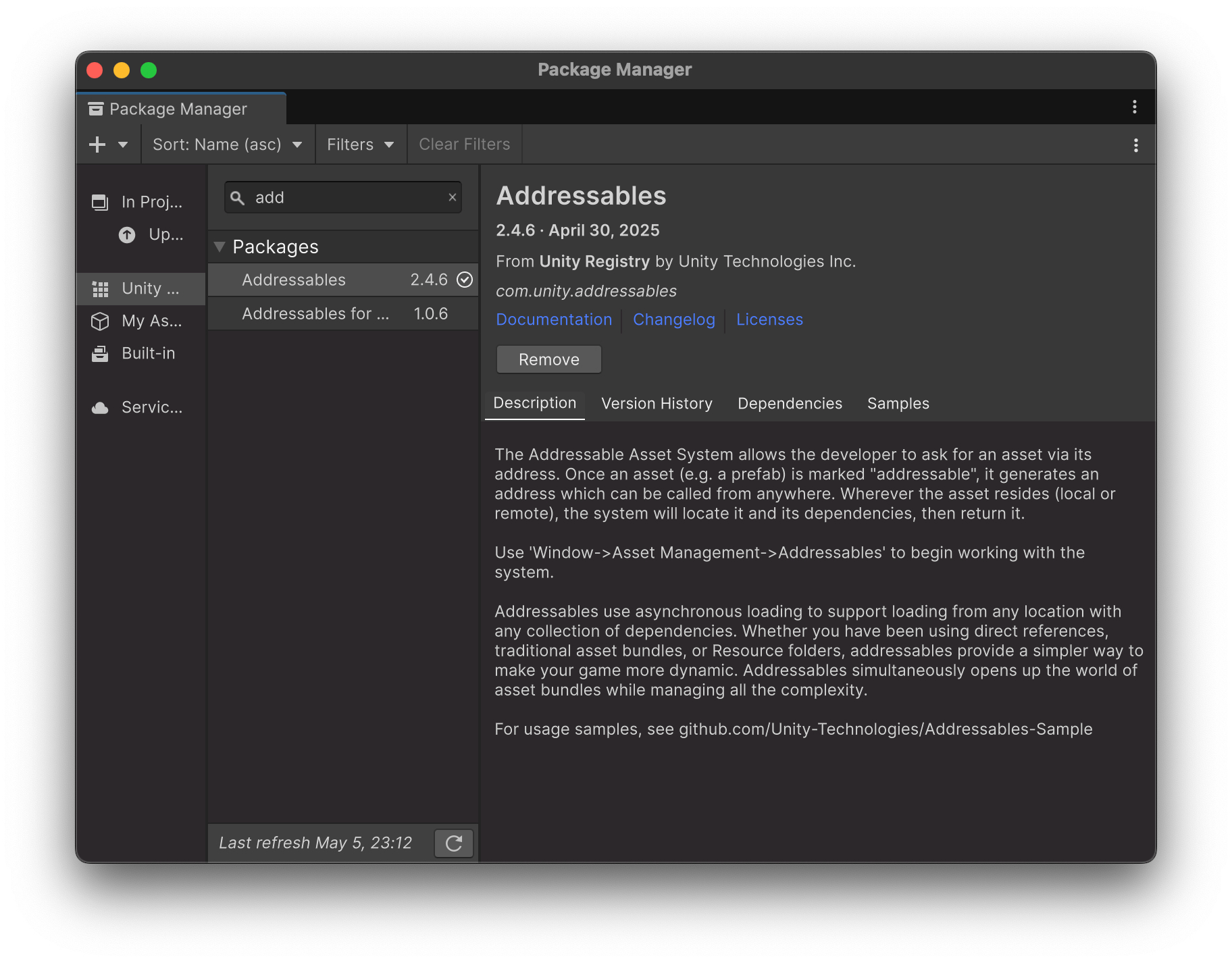Select Addressables for Android in the list
The width and height of the screenshot is (1232, 963).
[x=315, y=313]
